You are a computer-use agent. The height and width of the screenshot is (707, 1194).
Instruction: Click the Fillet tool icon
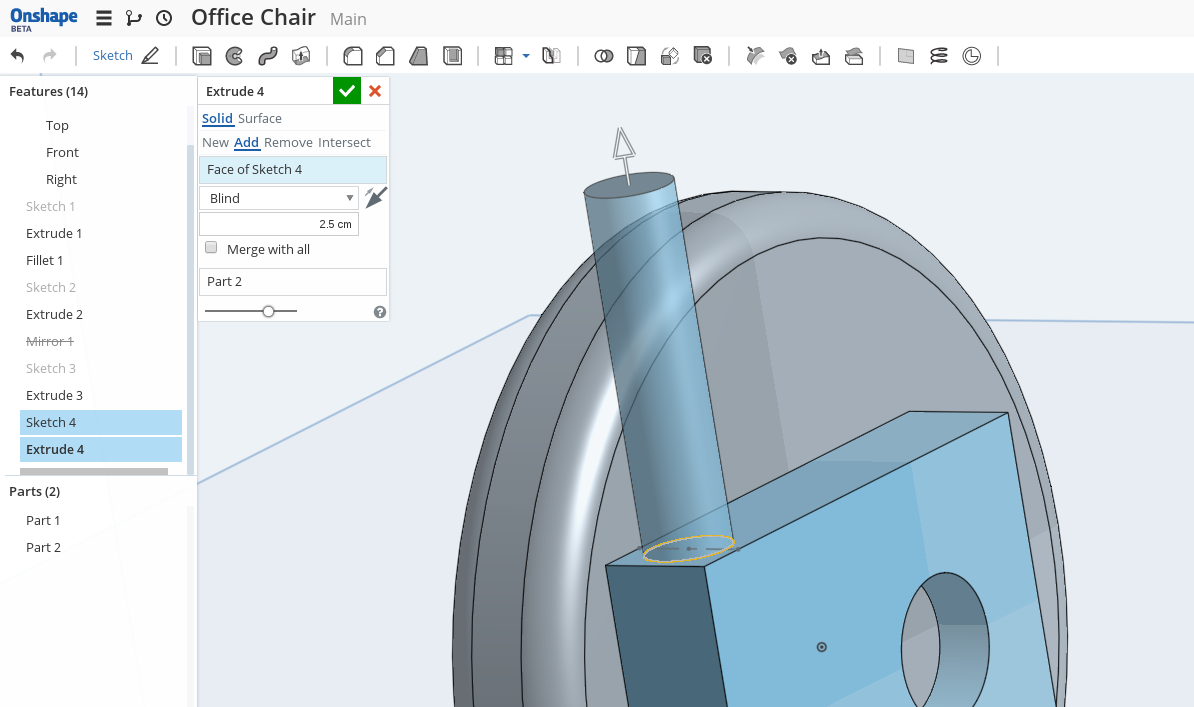click(x=353, y=56)
